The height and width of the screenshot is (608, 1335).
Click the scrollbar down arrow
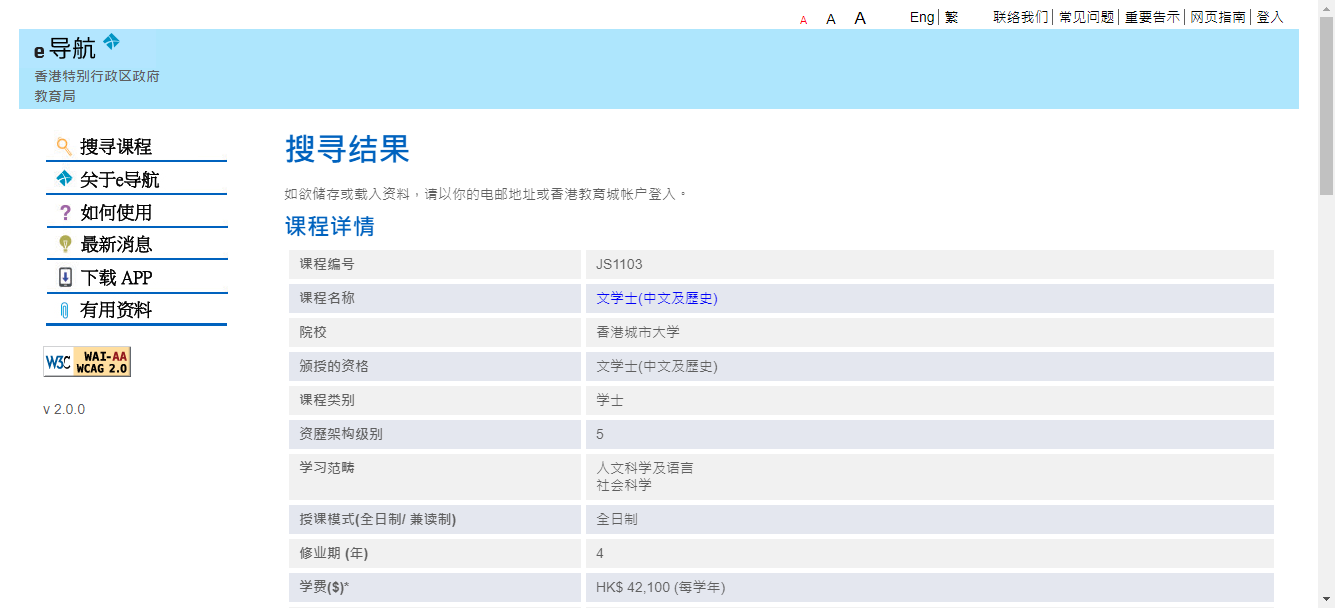click(1326, 600)
